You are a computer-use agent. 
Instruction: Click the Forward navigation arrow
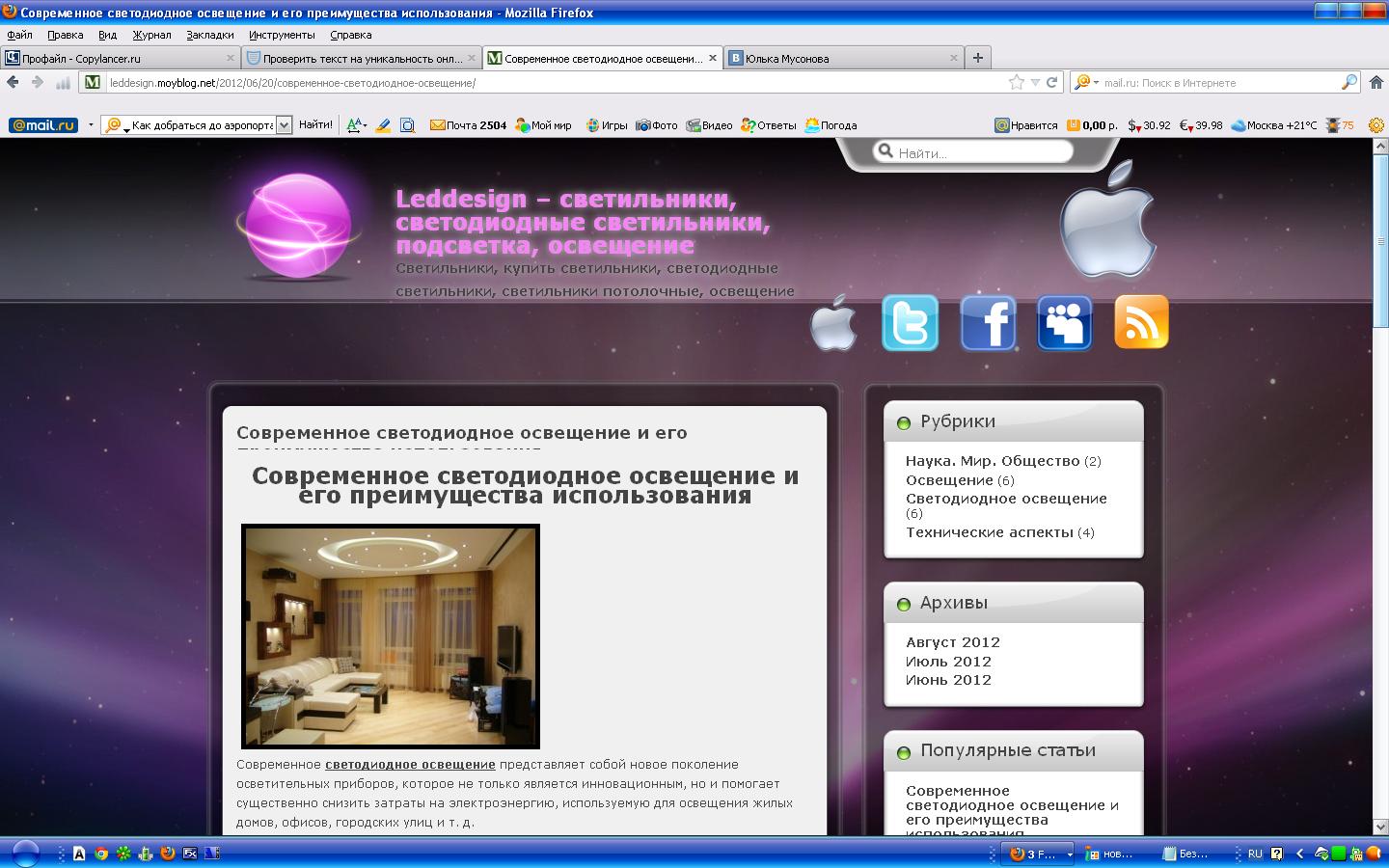click(38, 83)
